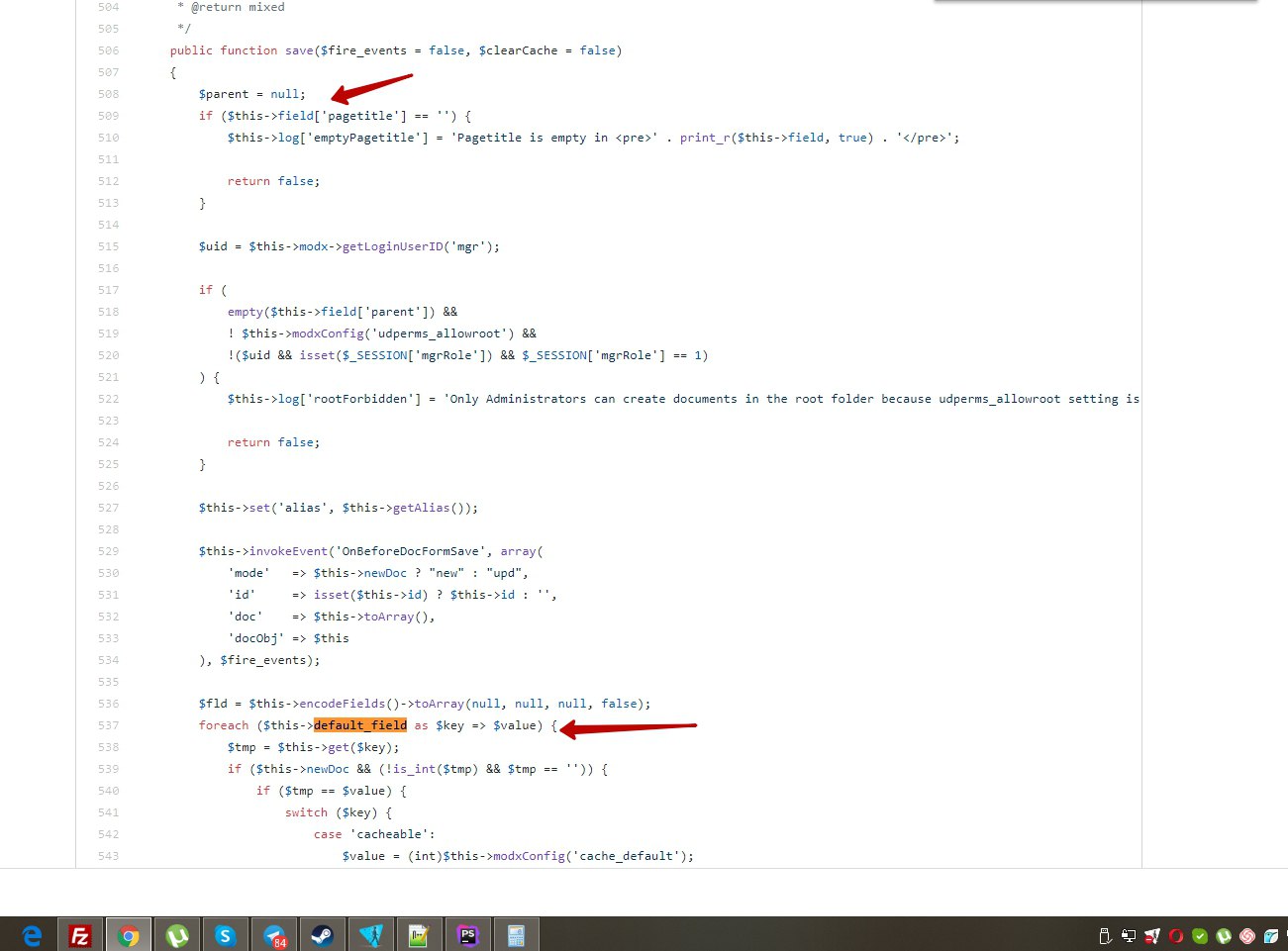Click 'getLoginUserID' method call text

coord(393,246)
